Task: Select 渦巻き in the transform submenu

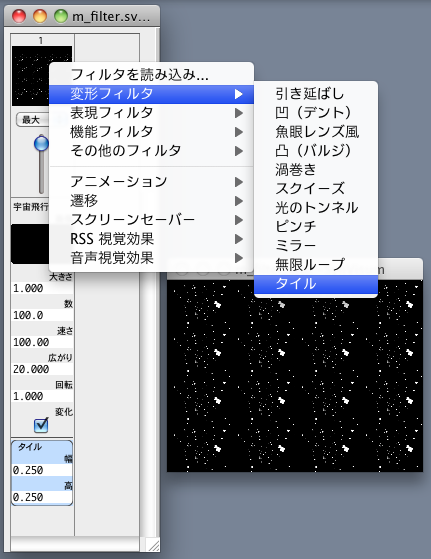Action: click(315, 170)
